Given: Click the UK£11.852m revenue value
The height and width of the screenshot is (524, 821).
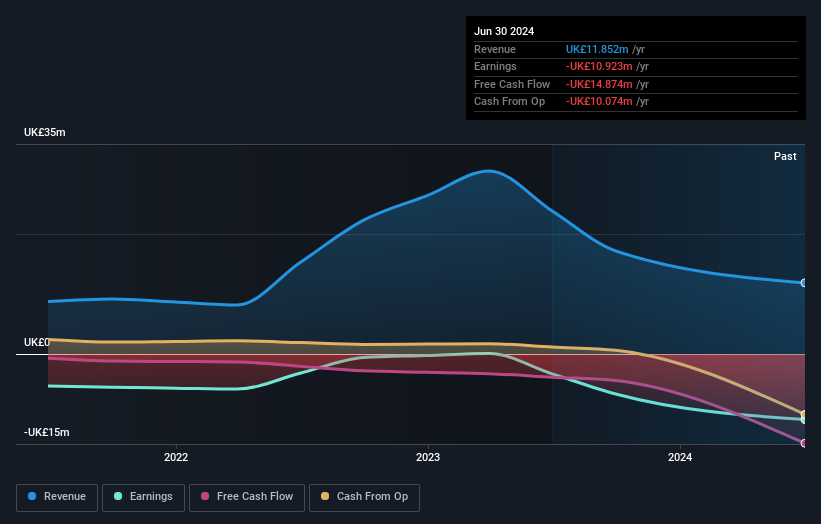Looking at the screenshot, I should [x=597, y=49].
